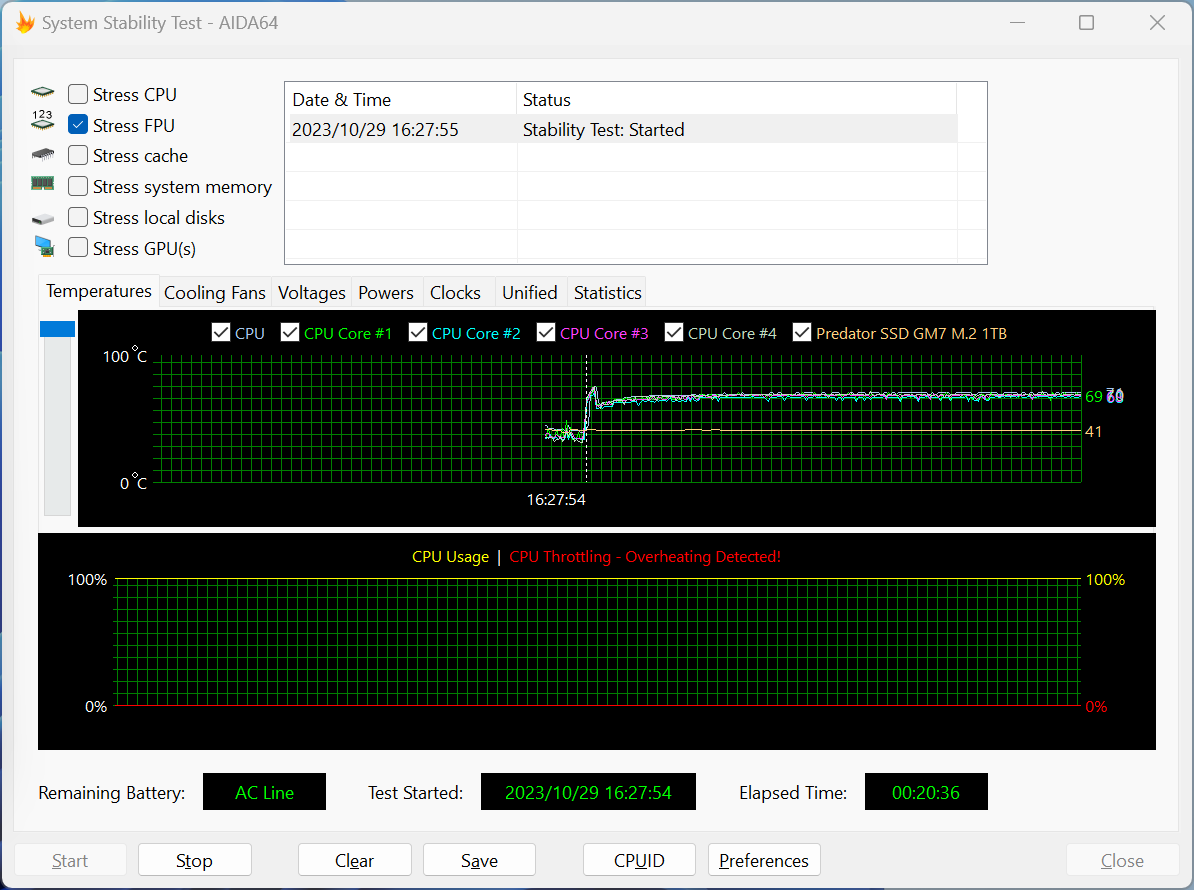Viewport: 1194px width, 890px height.
Task: Switch to the Cooling Fans tab
Action: pos(215,293)
